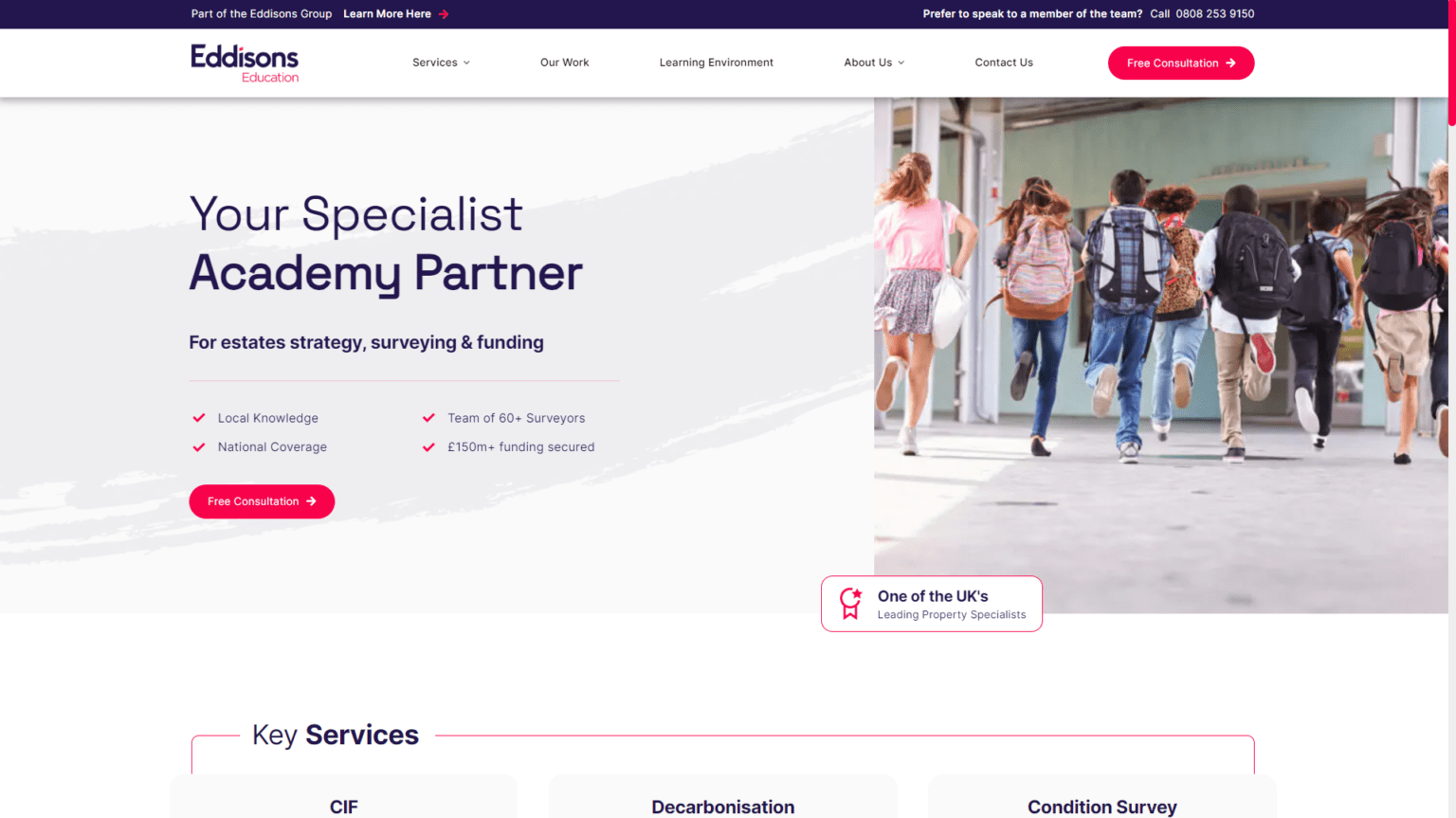Viewport: 1456px width, 818px height.
Task: Click the checkmark beside Local Knowledge
Action: coord(199,418)
